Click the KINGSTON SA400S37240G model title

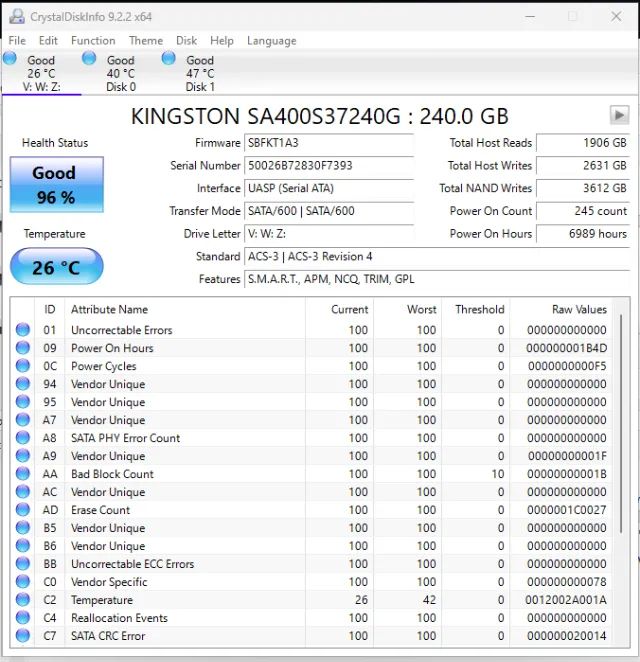(320, 116)
